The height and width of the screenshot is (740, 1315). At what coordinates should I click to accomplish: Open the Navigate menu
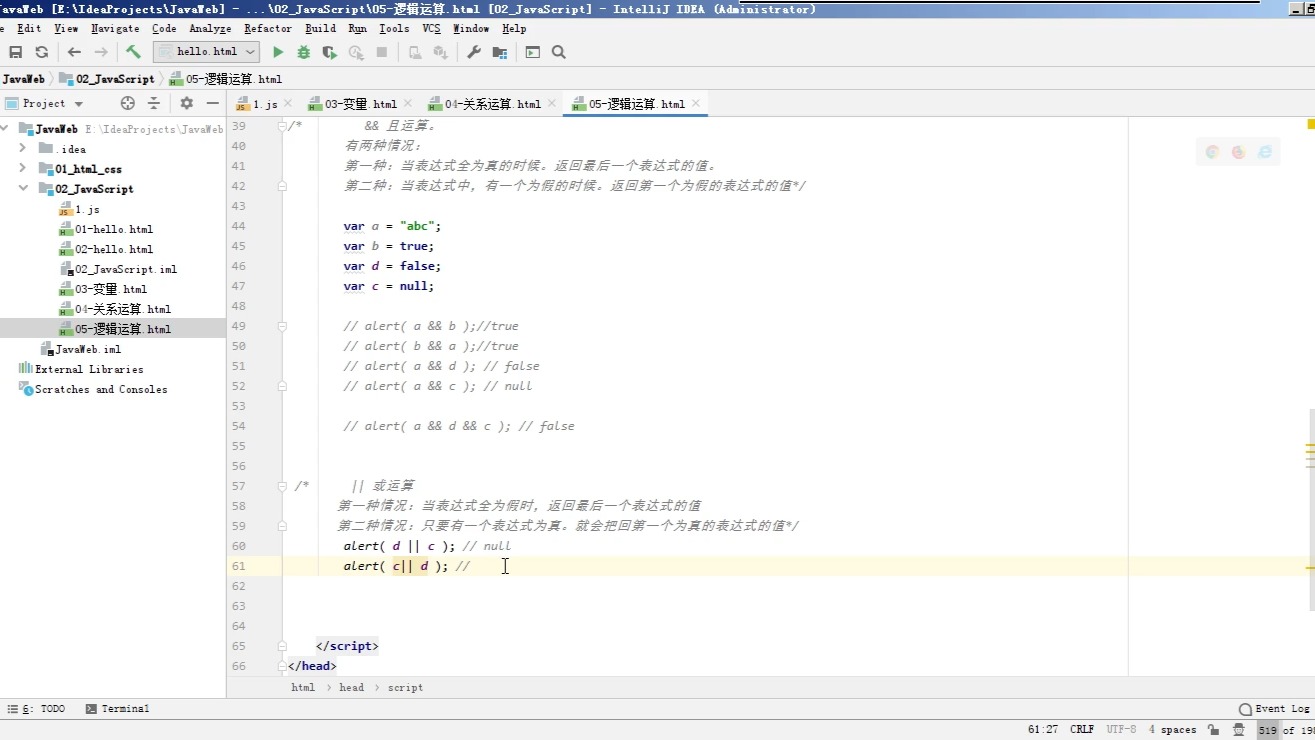pos(115,29)
